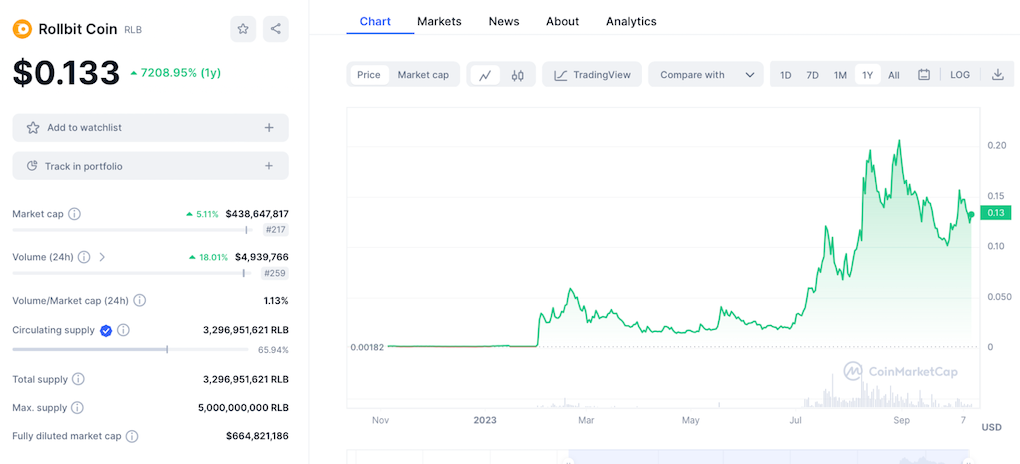Set chart range to 7D
Viewport: 1020px width, 464px height.
(812, 75)
